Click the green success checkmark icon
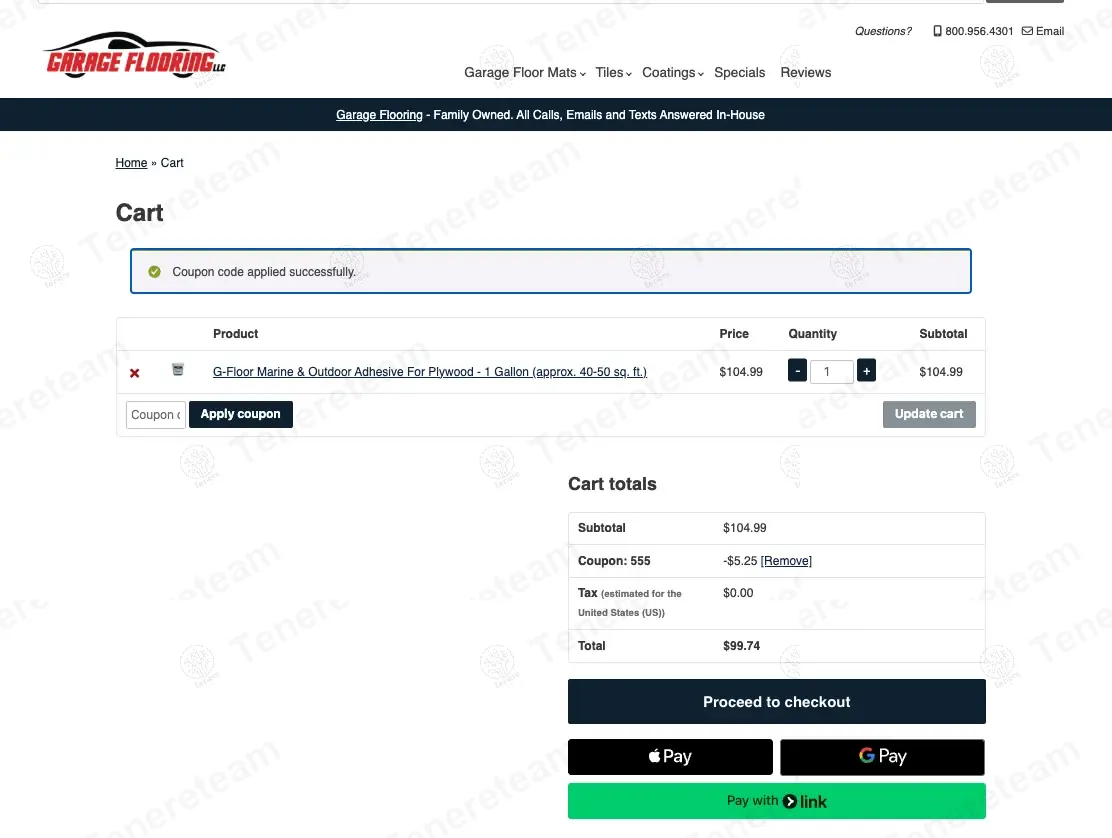The height and width of the screenshot is (838, 1112). click(x=155, y=272)
